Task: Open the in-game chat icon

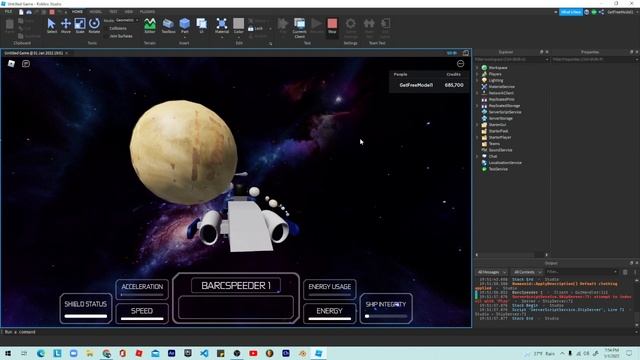Action: [x=26, y=63]
